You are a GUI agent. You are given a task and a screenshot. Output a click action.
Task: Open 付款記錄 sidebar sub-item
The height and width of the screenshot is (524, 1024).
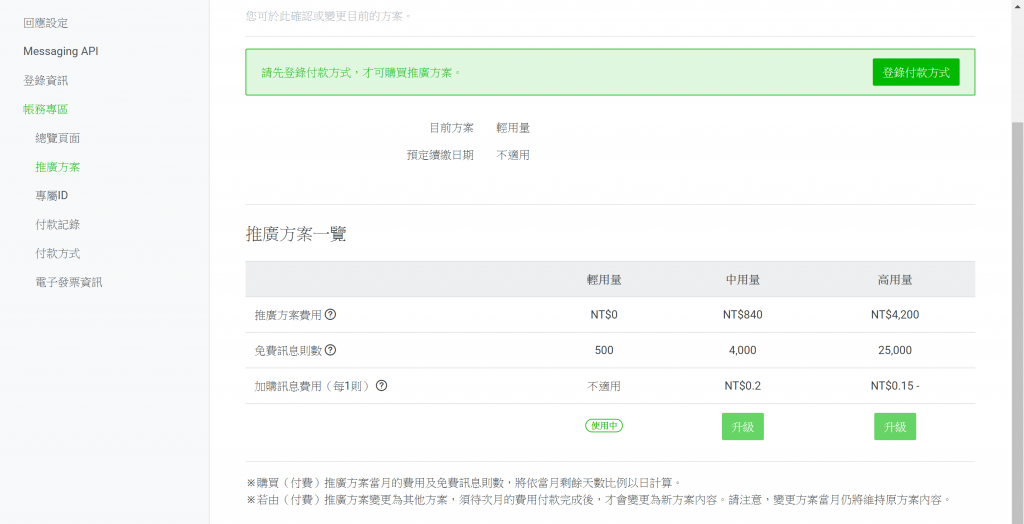point(58,225)
